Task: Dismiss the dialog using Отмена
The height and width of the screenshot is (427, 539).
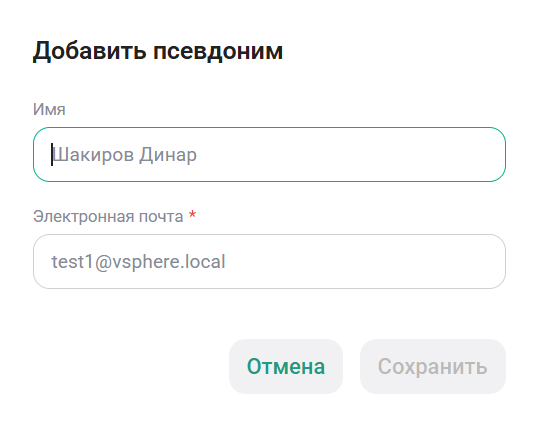Action: (x=286, y=366)
